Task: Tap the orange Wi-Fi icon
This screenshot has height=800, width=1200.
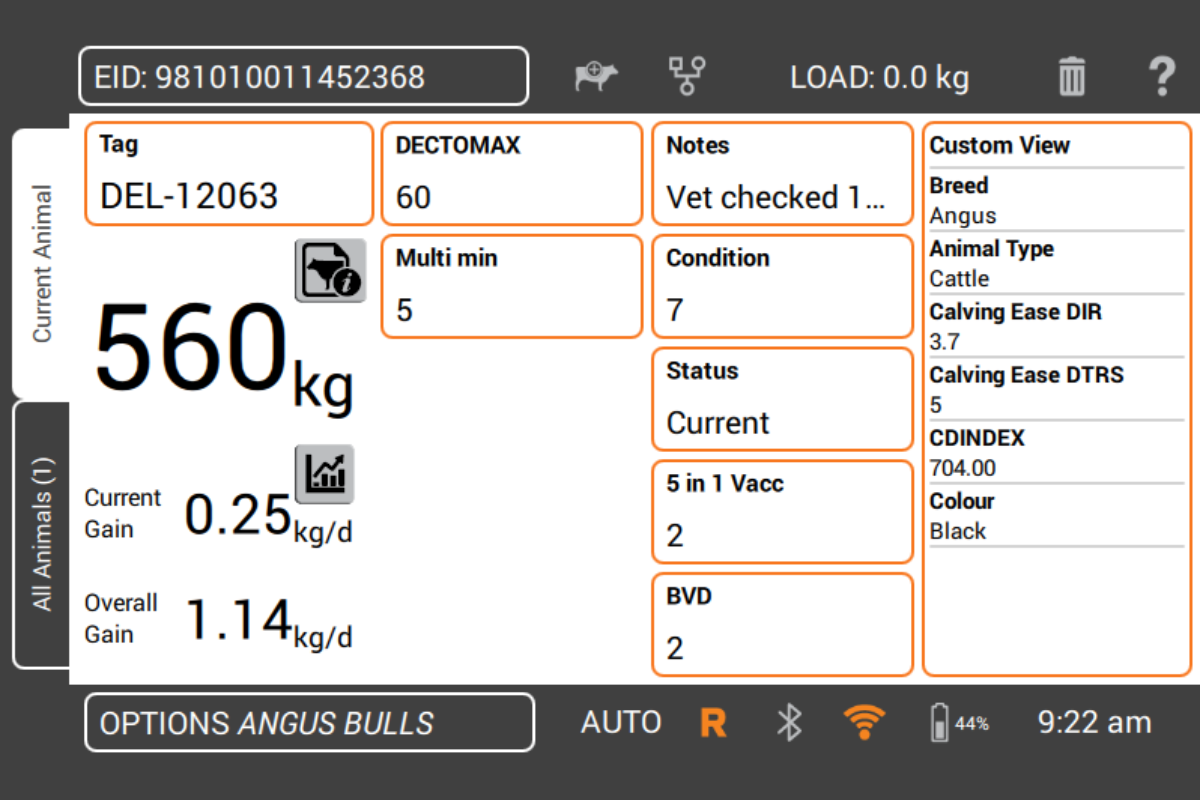Action: 864,722
